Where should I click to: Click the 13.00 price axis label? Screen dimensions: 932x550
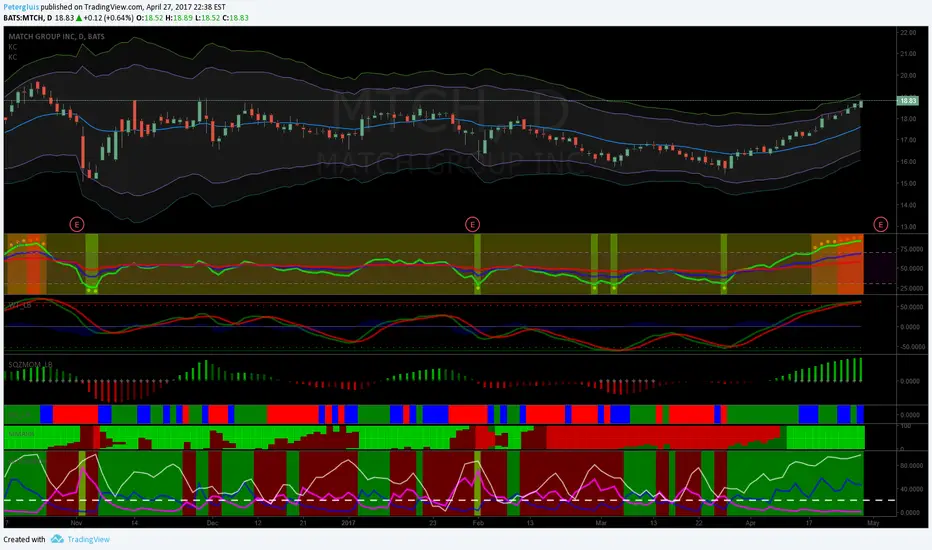click(x=908, y=227)
